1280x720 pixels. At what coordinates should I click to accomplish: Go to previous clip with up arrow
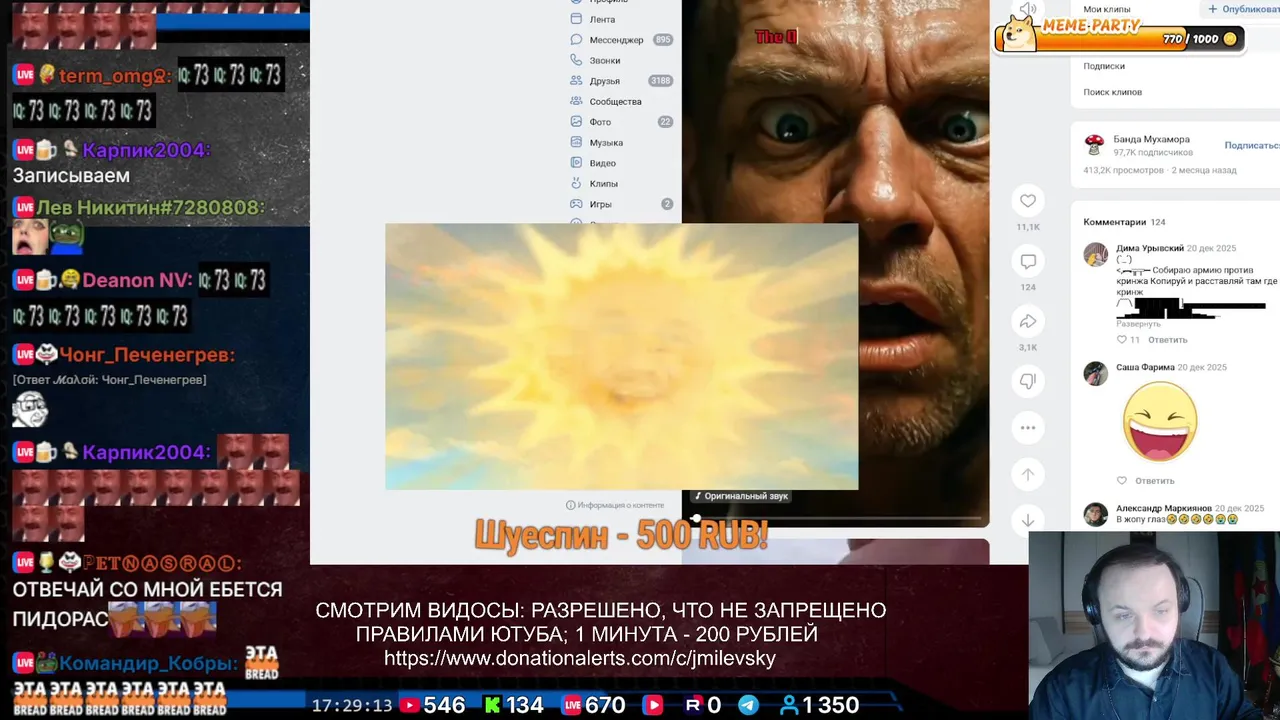(1028, 474)
